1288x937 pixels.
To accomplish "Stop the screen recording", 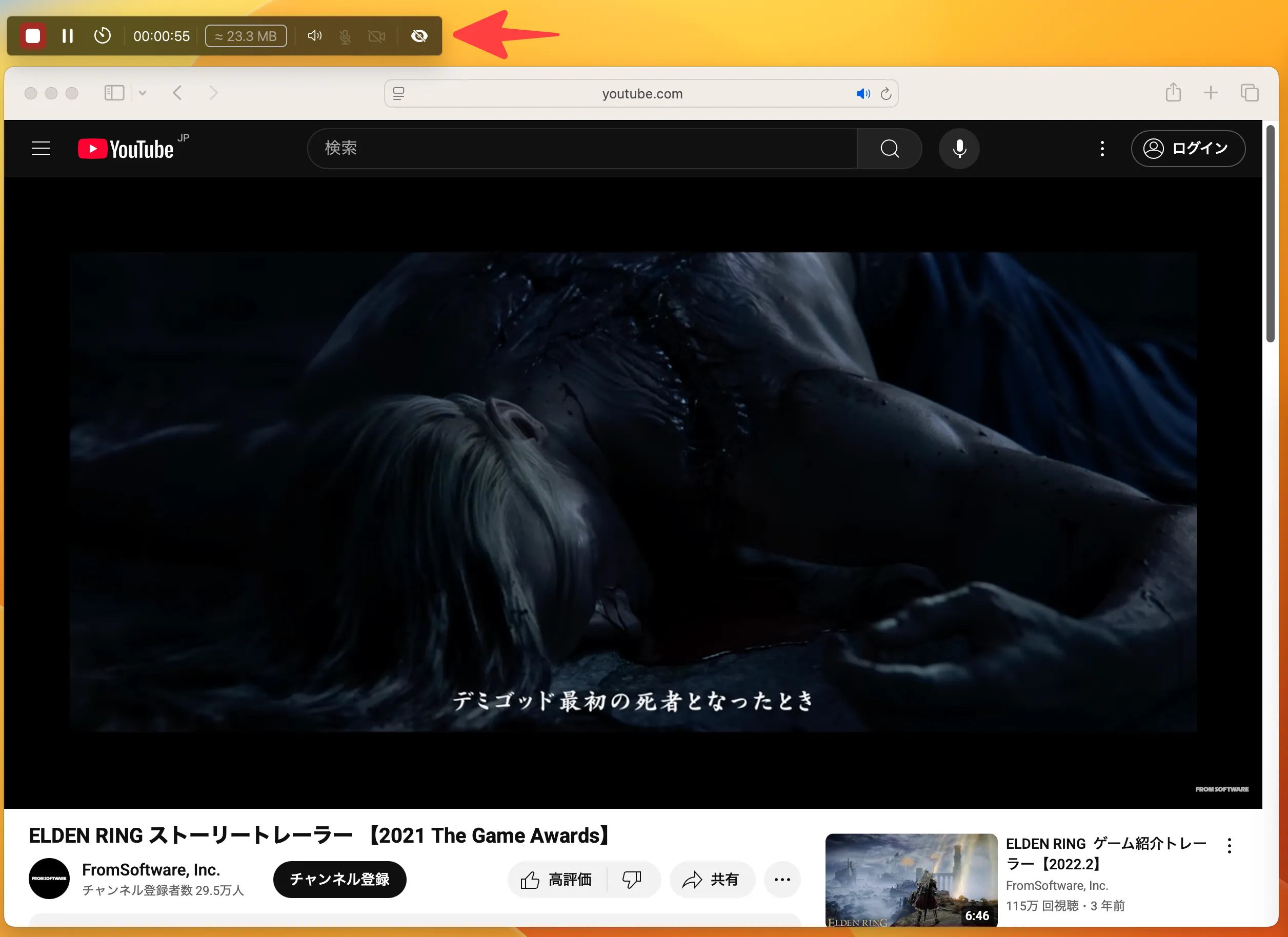I will tap(33, 36).
